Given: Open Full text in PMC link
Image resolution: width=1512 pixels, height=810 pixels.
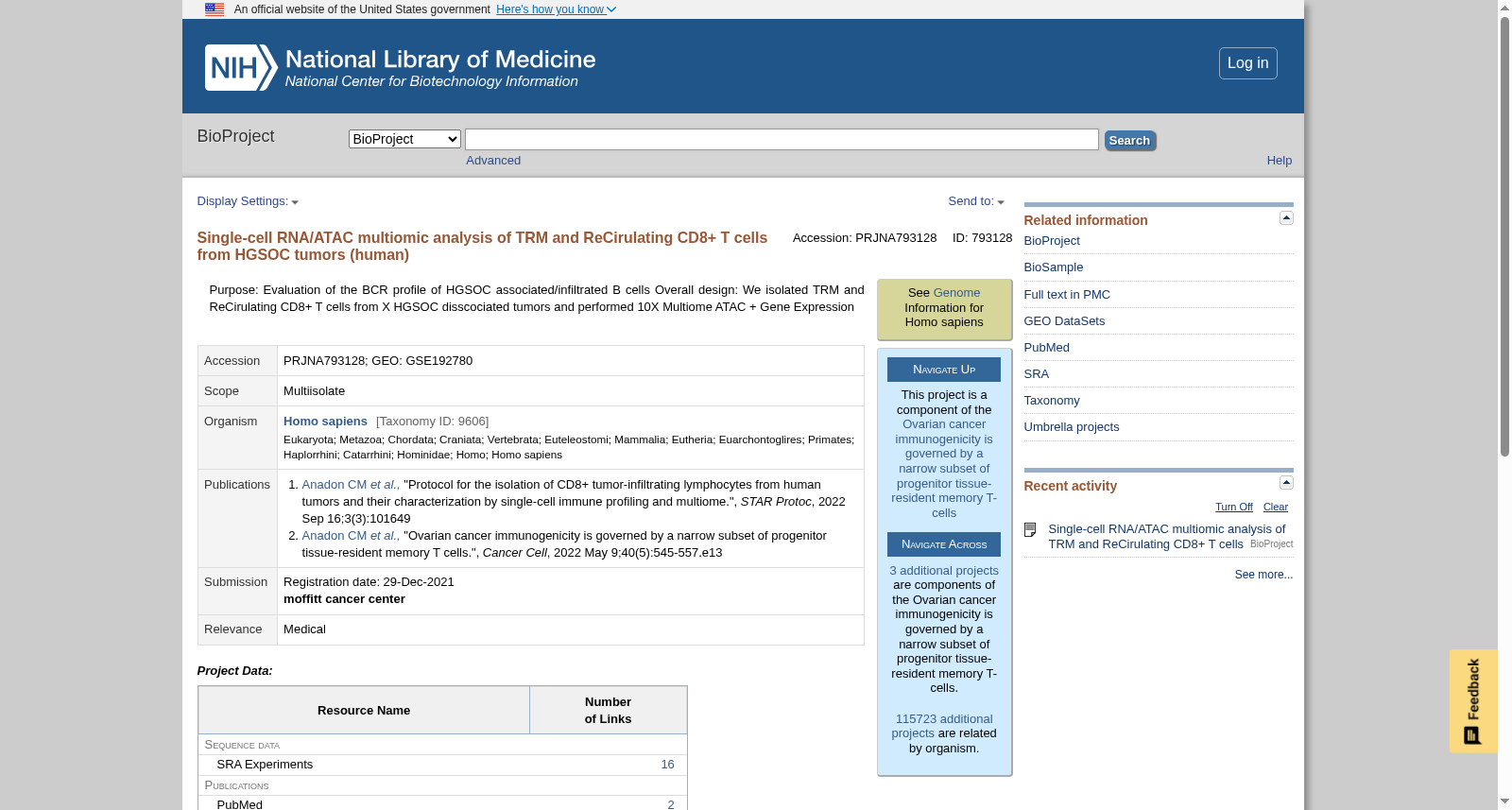Looking at the screenshot, I should click(1067, 295).
